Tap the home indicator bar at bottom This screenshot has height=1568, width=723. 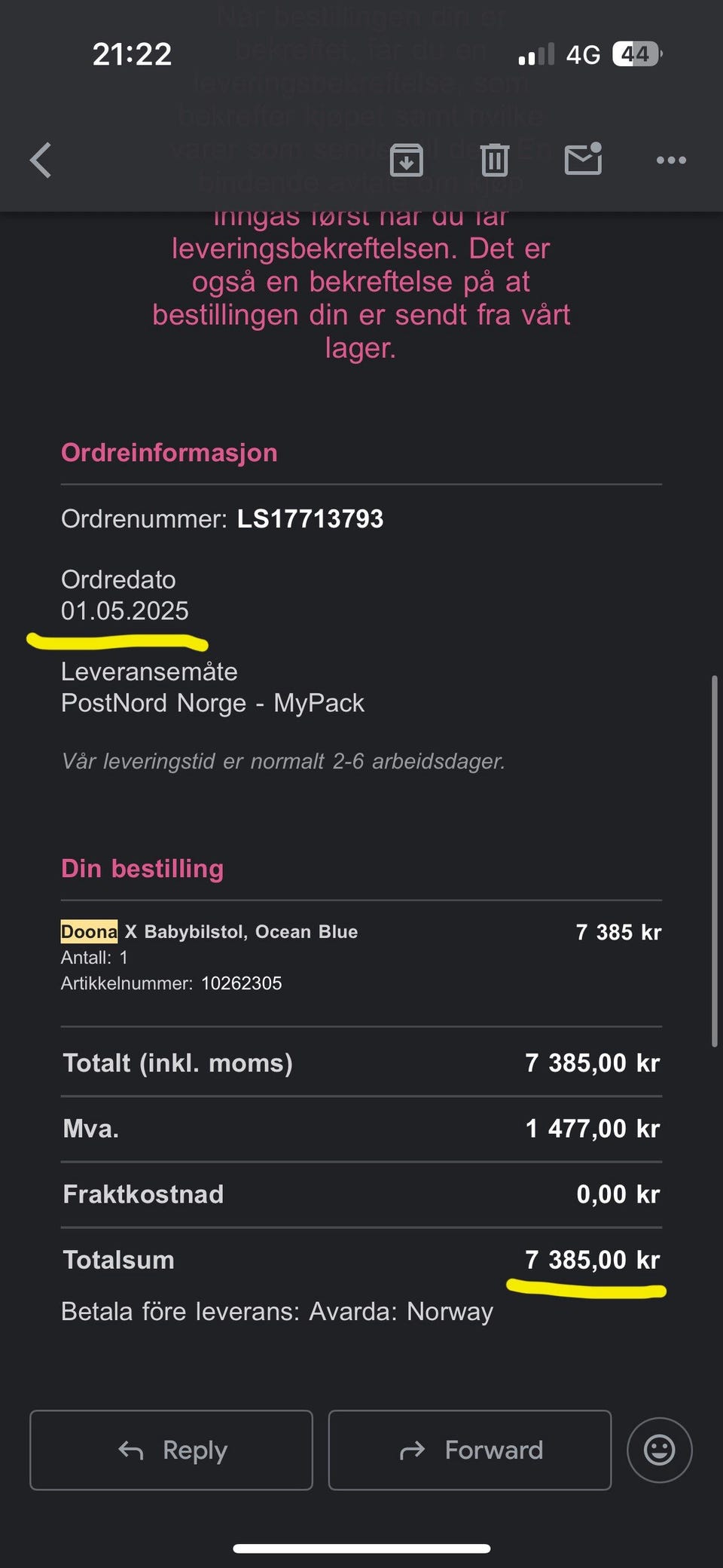pos(361,1548)
